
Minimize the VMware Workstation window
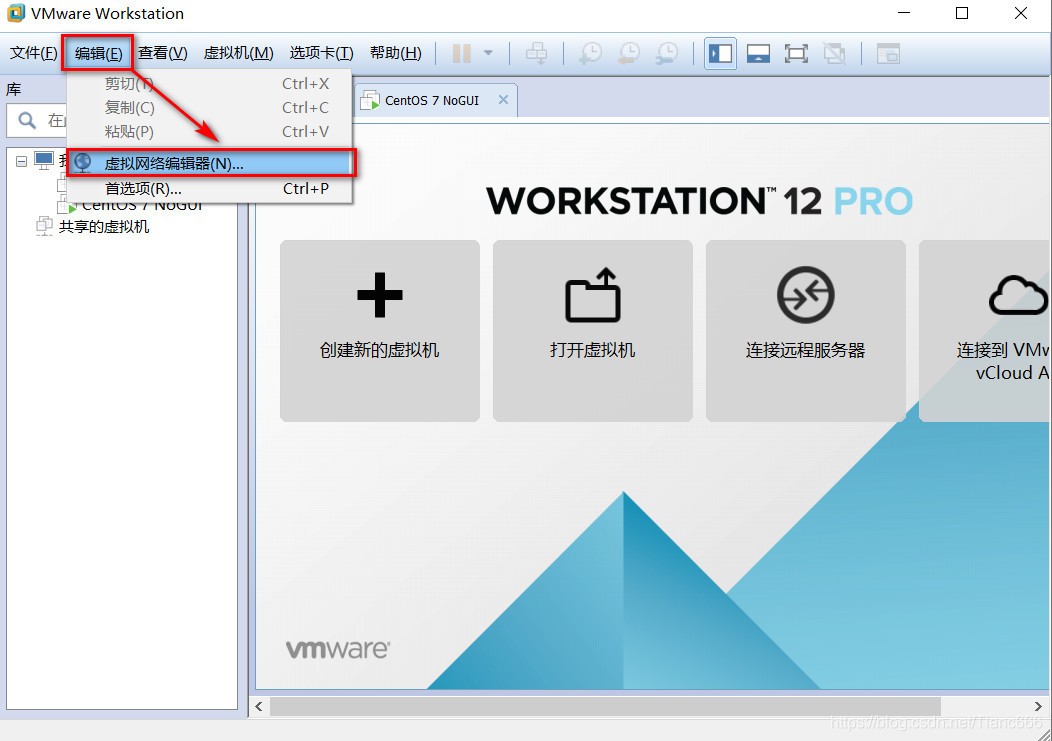[x=904, y=13]
